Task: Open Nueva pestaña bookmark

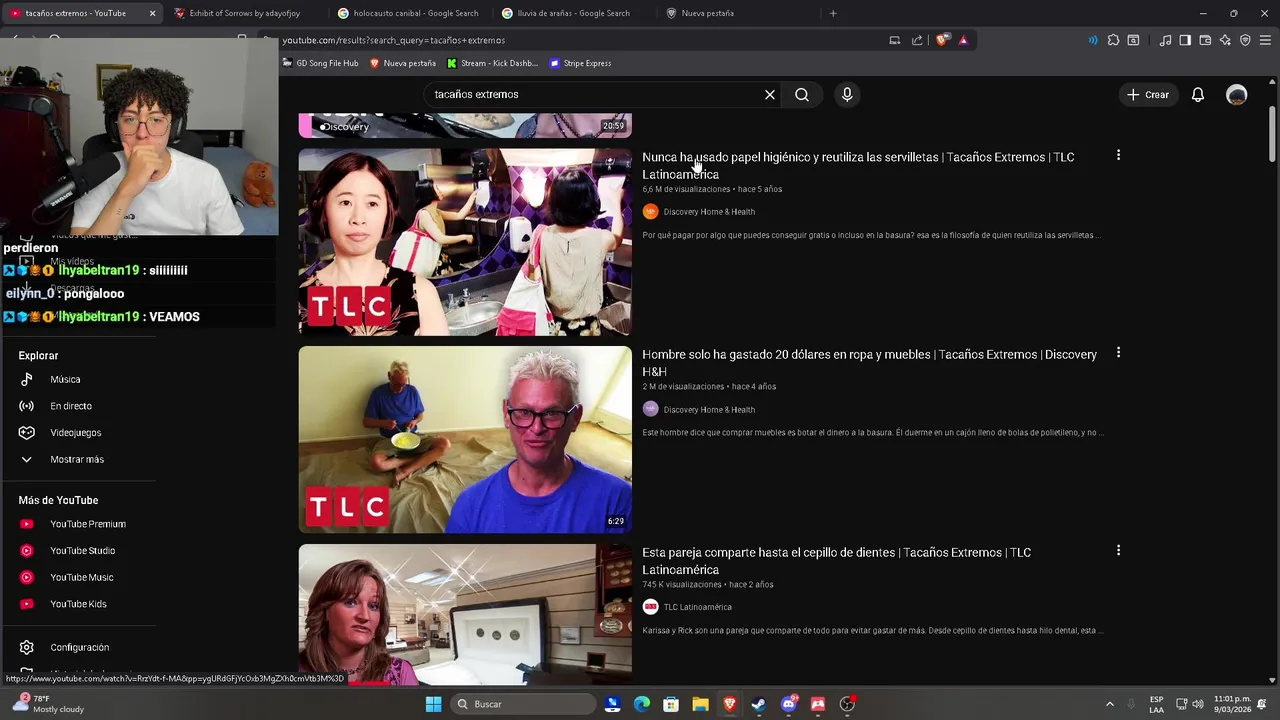Action: [x=403, y=63]
